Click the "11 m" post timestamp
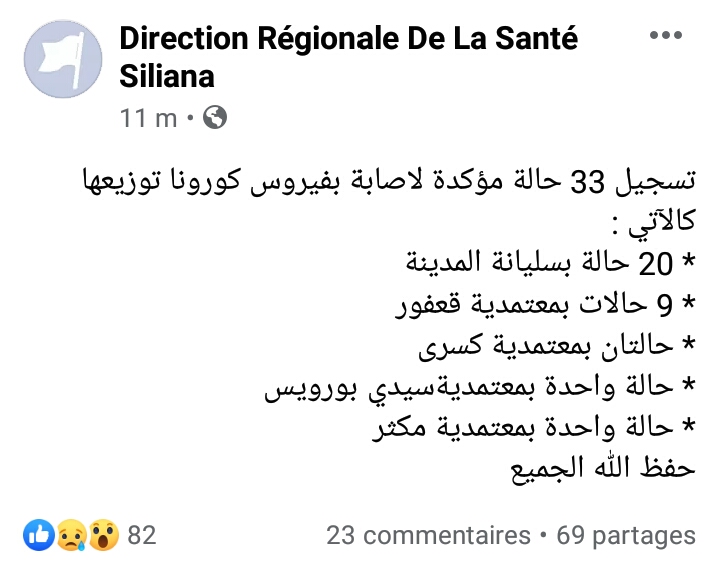The image size is (719, 565). click(x=148, y=118)
